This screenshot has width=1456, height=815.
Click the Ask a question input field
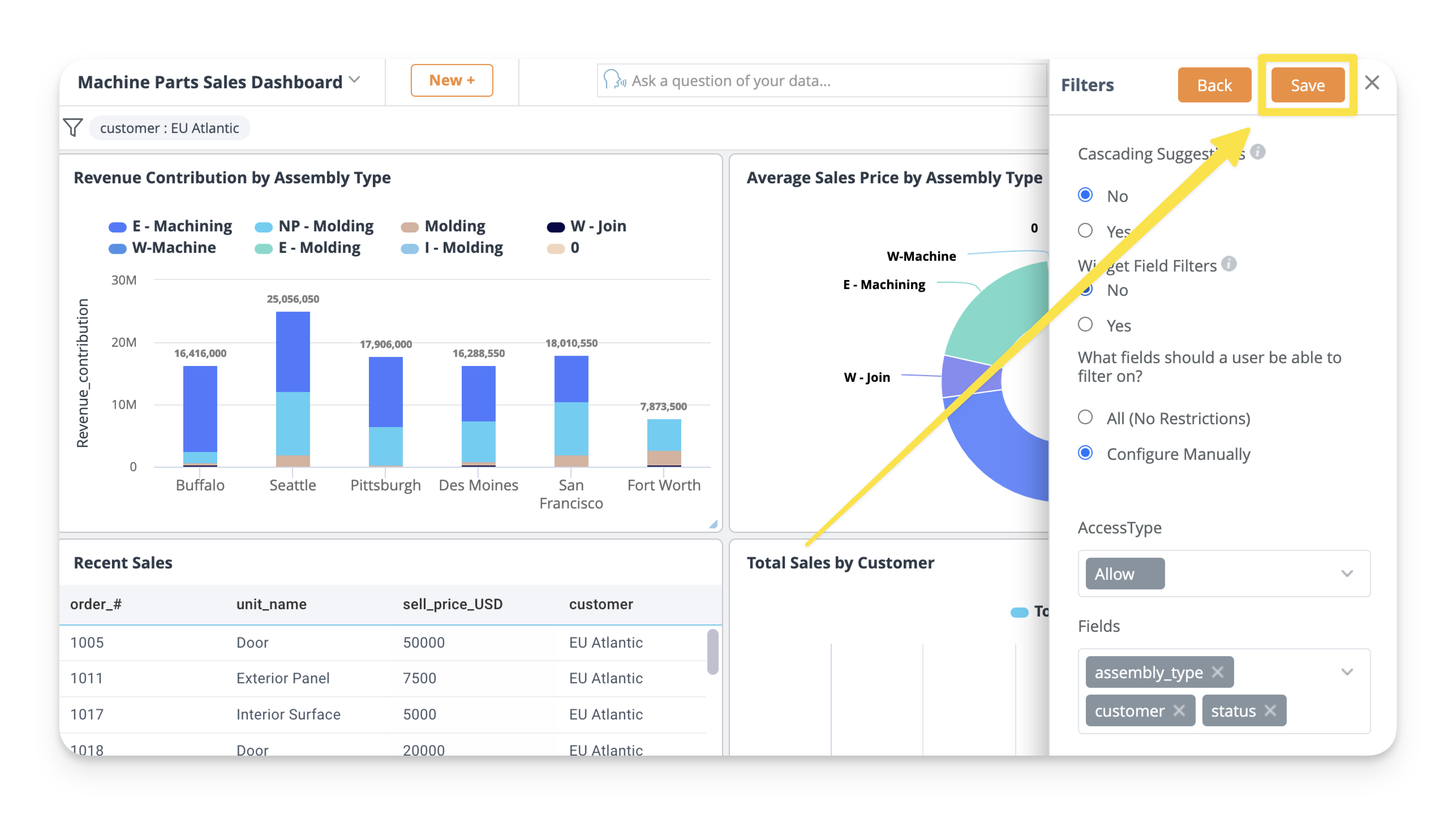point(821,81)
